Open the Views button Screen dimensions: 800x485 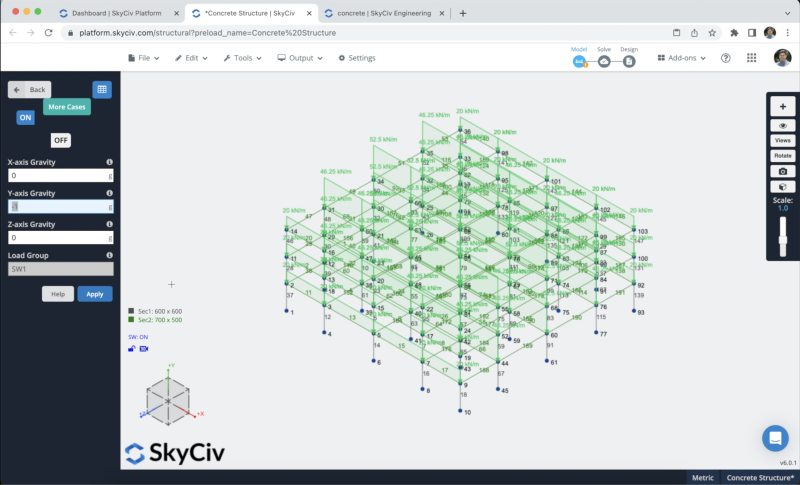point(783,140)
